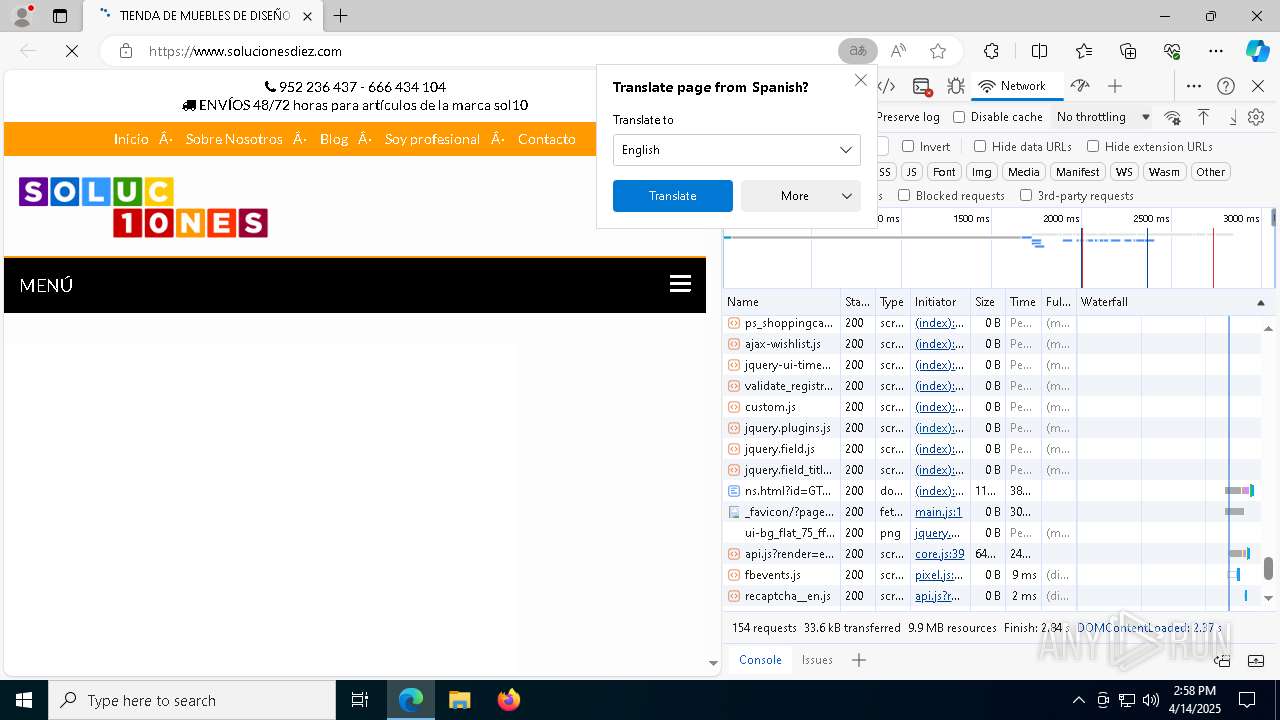Open No throttling dropdown
The width and height of the screenshot is (1280, 720).
1103,117
